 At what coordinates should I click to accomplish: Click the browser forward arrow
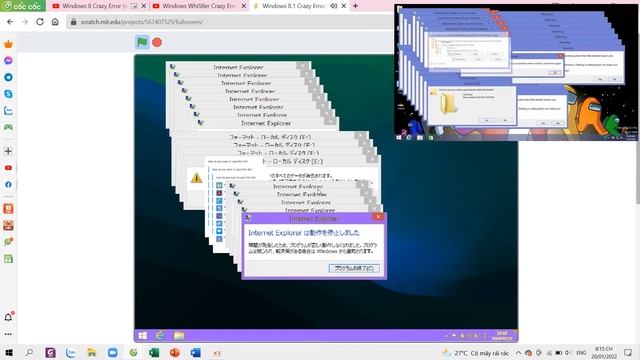point(25,22)
